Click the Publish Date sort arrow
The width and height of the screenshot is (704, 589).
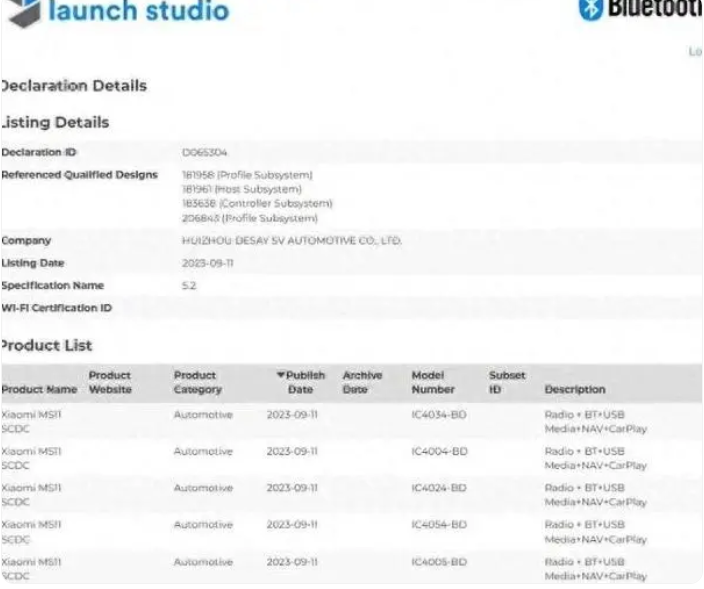pyautogui.click(x=281, y=375)
